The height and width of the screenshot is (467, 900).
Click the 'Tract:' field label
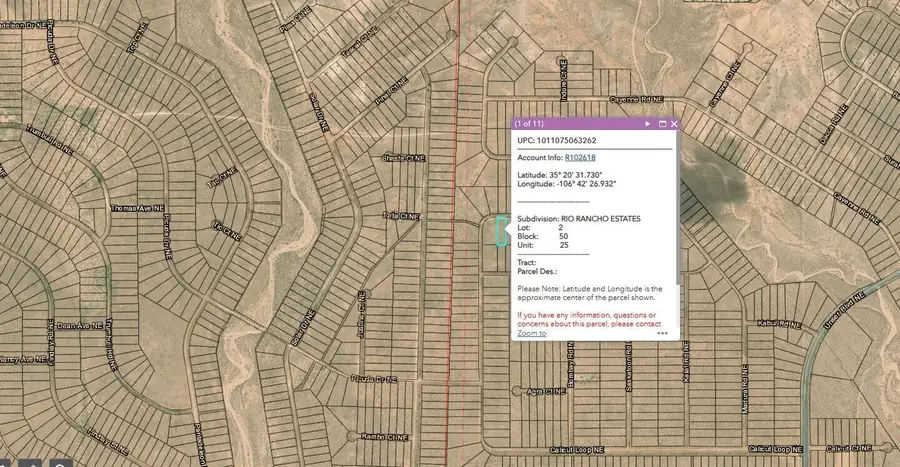pos(526,262)
